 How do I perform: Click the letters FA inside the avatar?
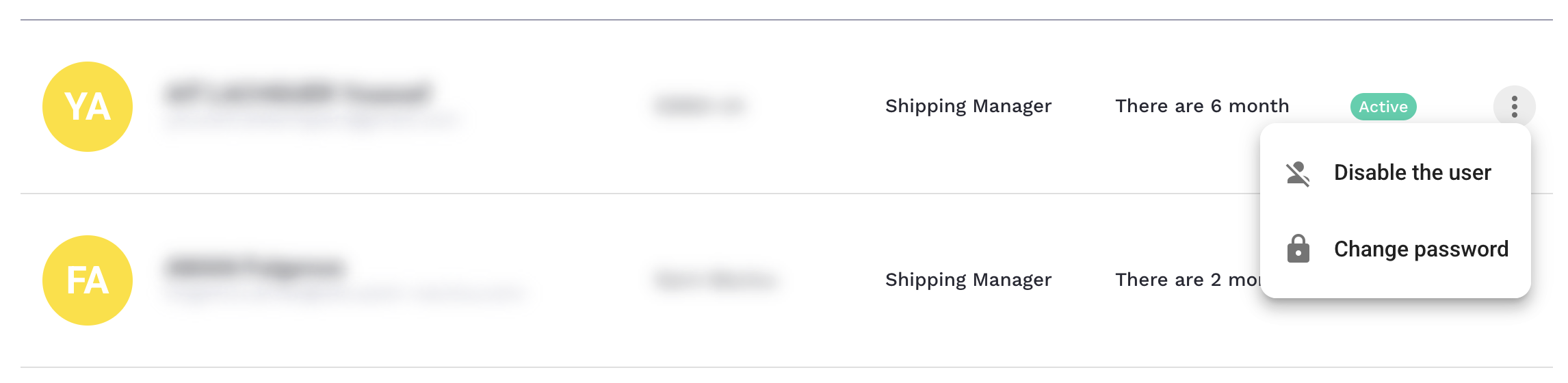pyautogui.click(x=88, y=280)
